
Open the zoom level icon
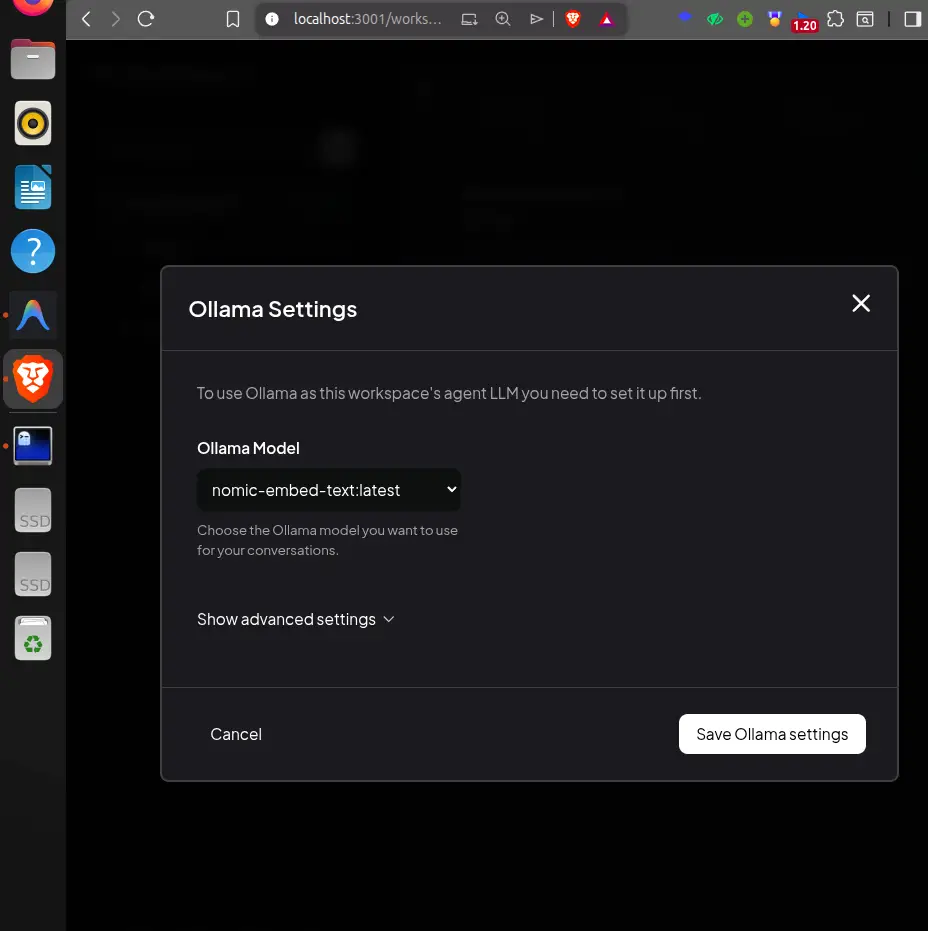coord(503,20)
